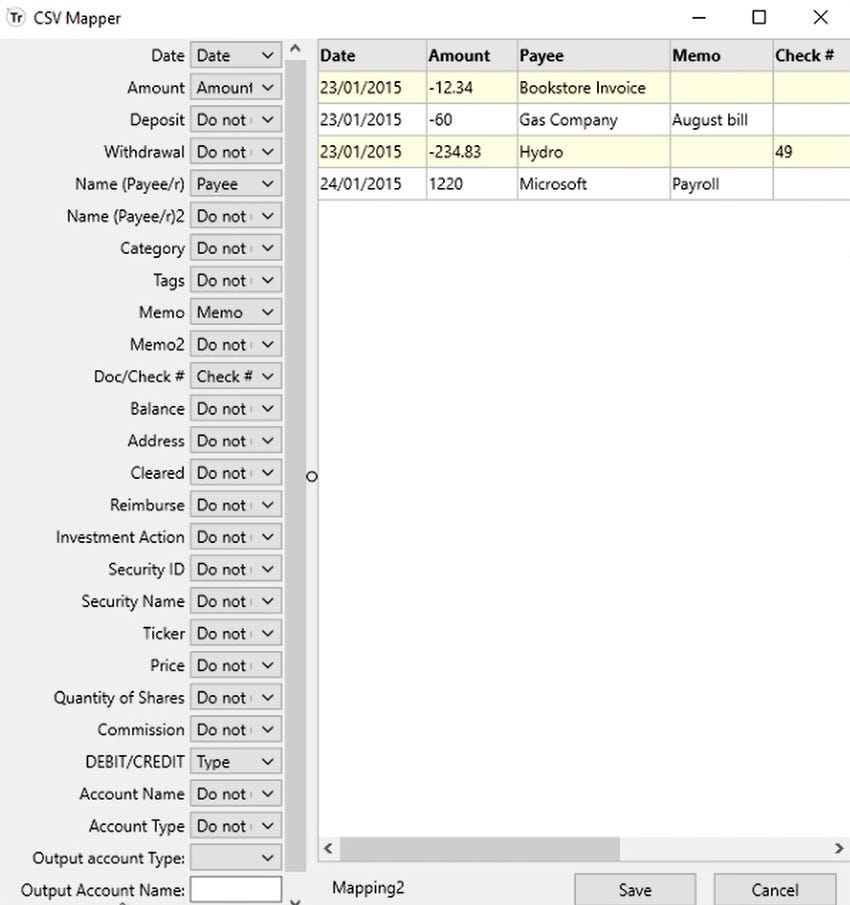
Task: Click the table's horizontal scrollbar thumb
Action: point(480,848)
